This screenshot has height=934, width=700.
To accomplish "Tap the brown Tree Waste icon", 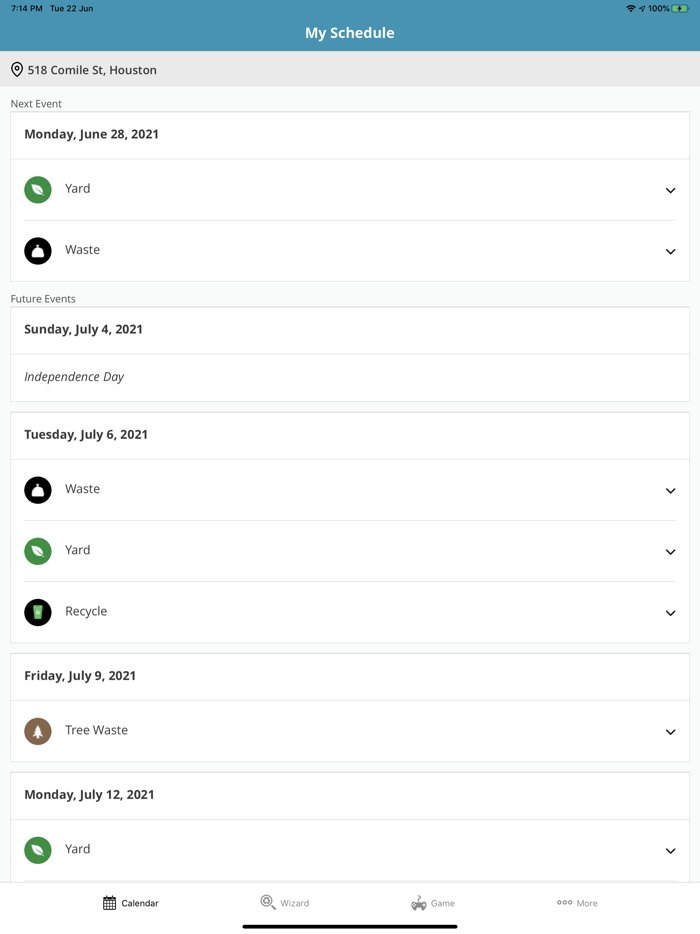I will pyautogui.click(x=38, y=731).
